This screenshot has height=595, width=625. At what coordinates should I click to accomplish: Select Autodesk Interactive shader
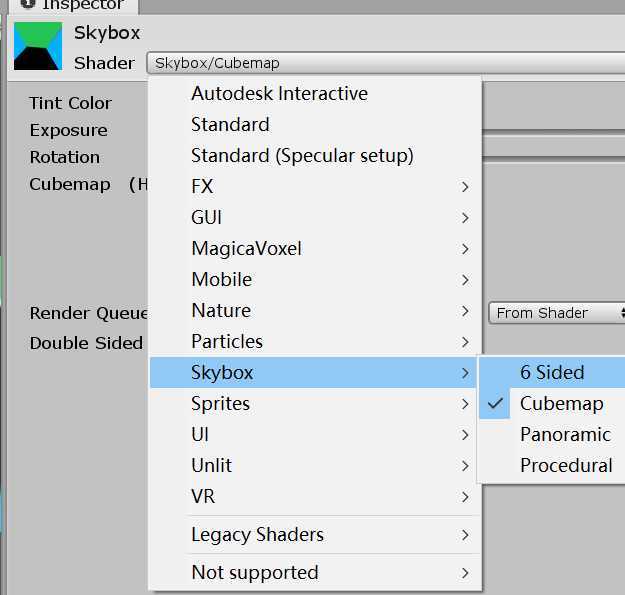279,94
